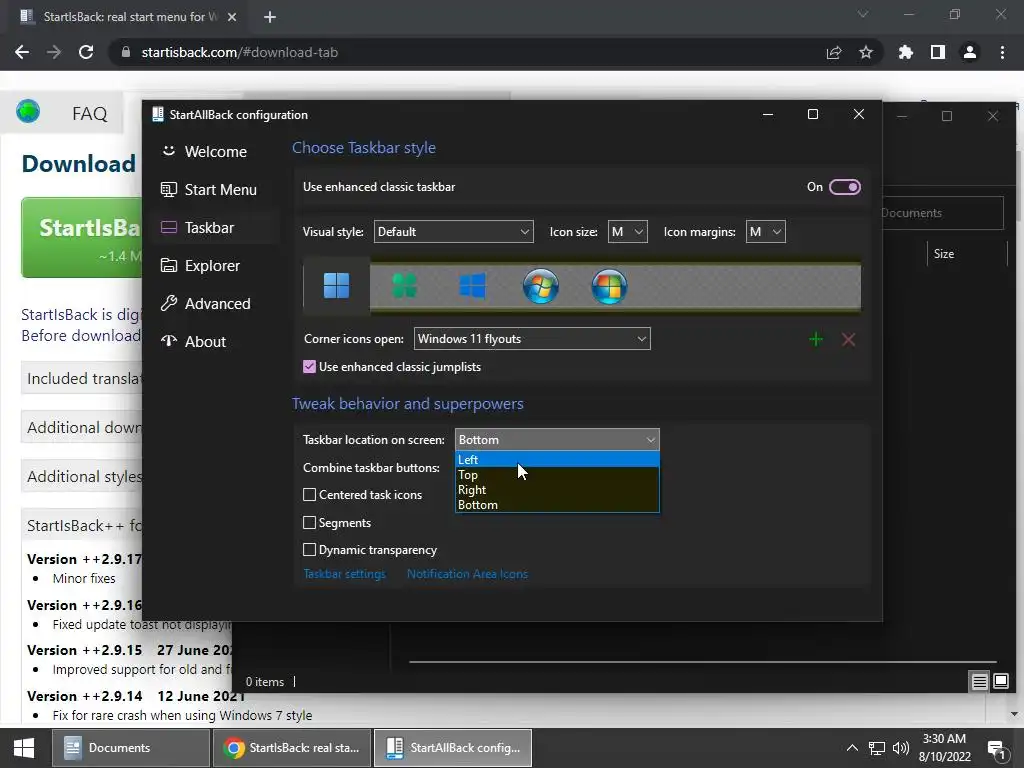
Task: Bookmark this page with star icon
Action: tap(866, 52)
